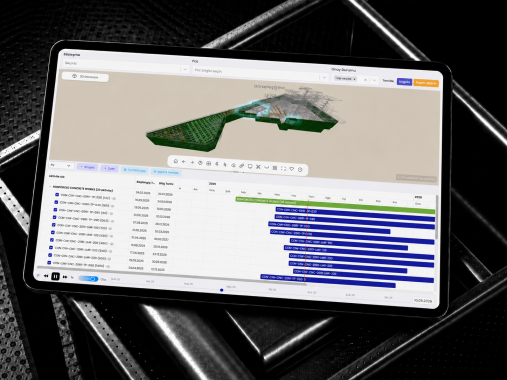Image resolution: width=507 pixels, height=380 pixels.
Task: Click the Gantt chart vertical scrollbar
Action: click(436, 217)
